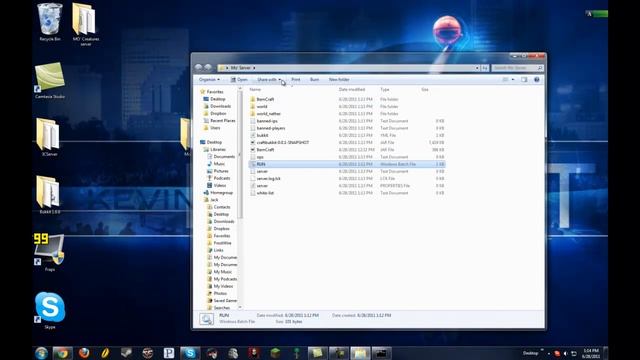Select the JCServer desktop folder
This screenshot has height=360, width=640.
point(49,137)
